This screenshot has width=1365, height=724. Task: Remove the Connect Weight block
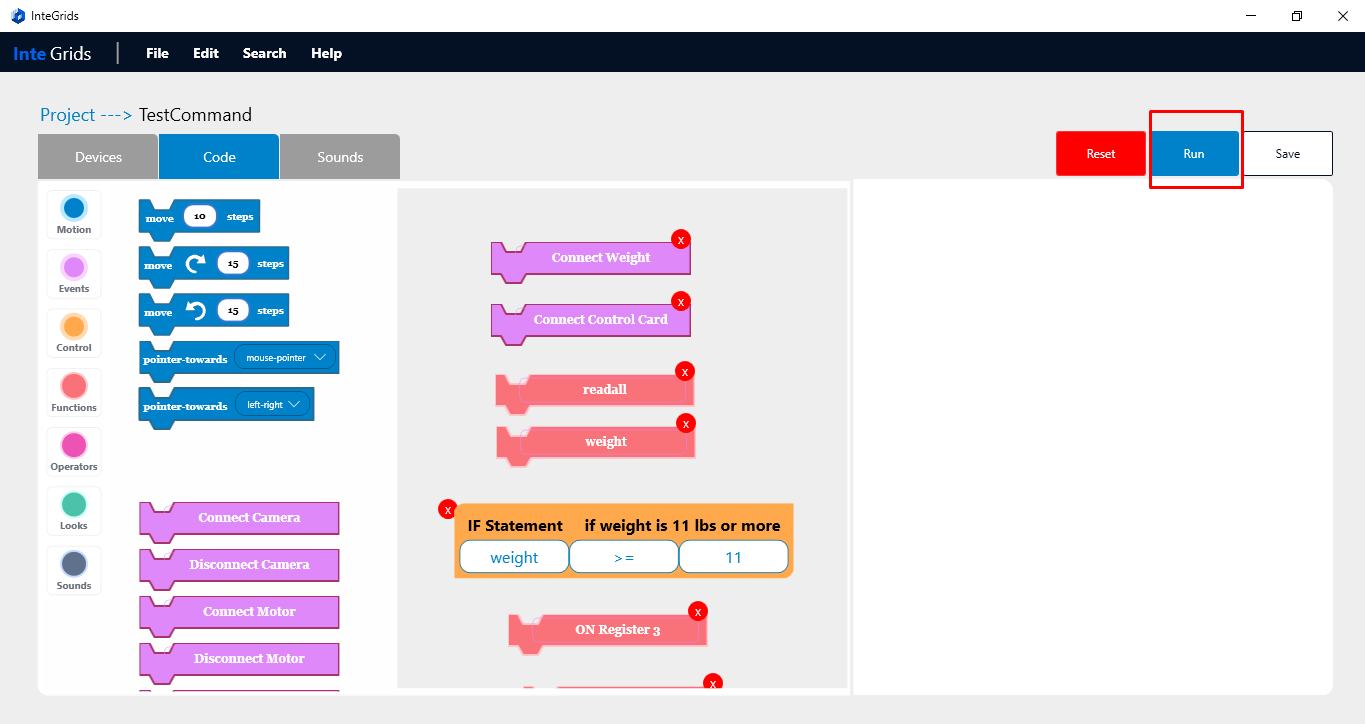pos(681,239)
